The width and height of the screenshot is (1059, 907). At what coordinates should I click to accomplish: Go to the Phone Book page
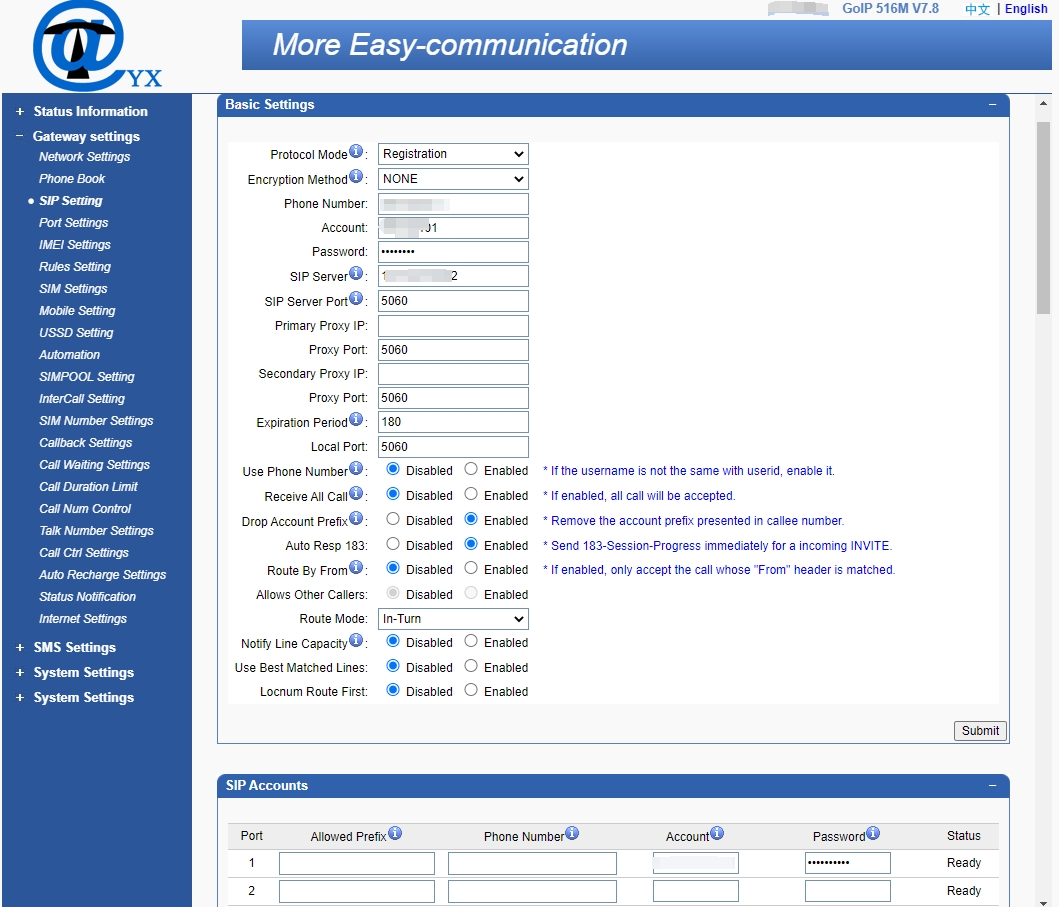(x=72, y=178)
